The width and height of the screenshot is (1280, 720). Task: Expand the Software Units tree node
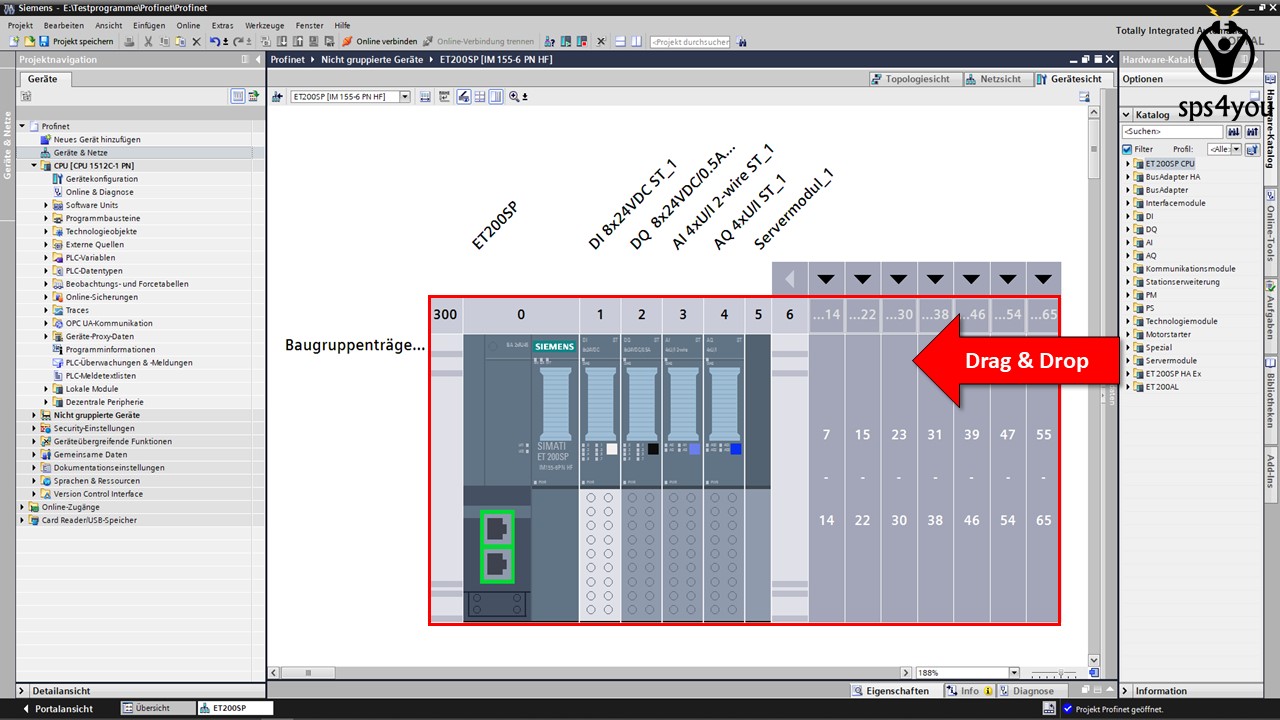coord(46,205)
